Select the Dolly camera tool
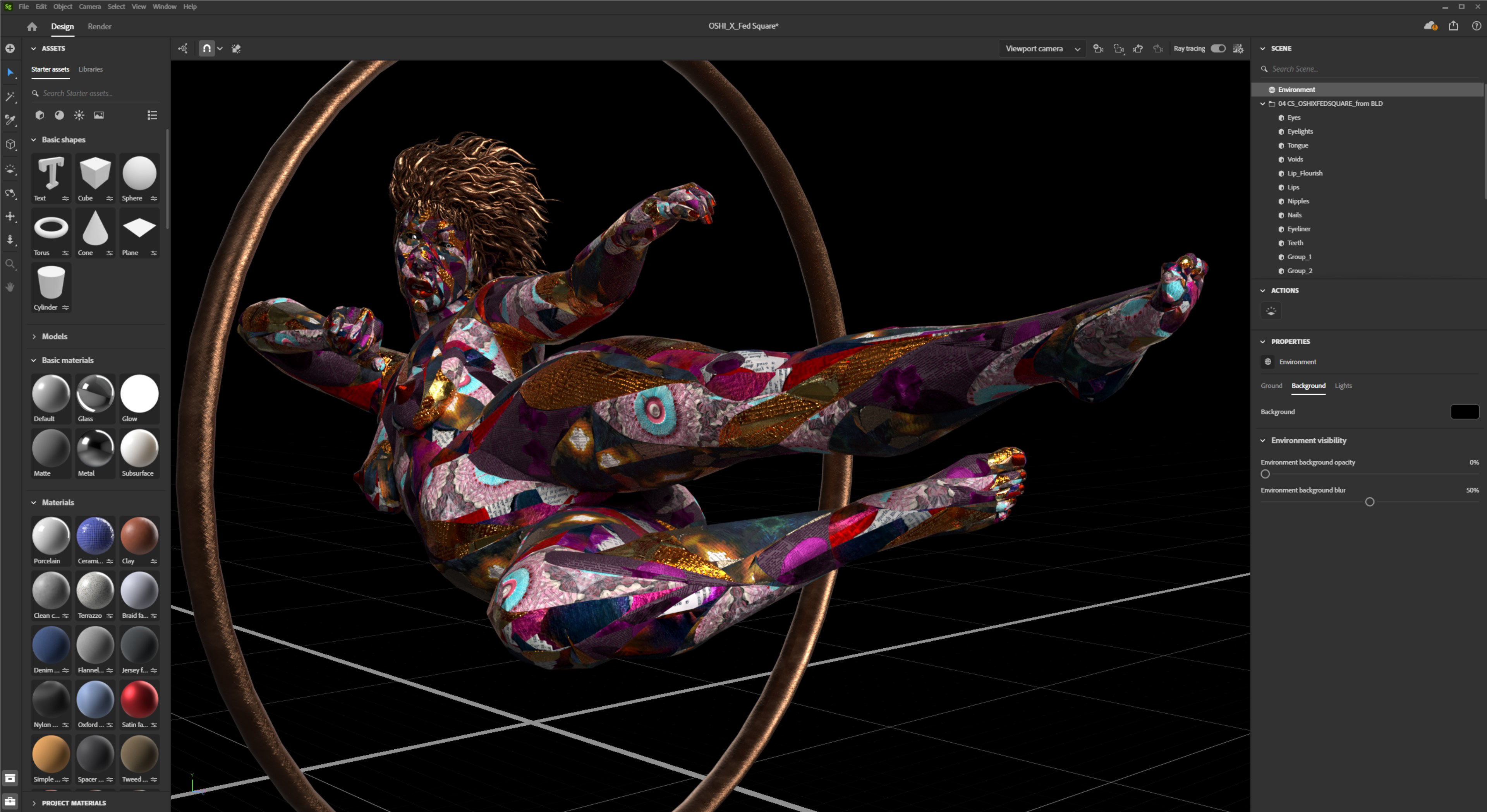Viewport: 1487px width, 812px height. [x=10, y=240]
